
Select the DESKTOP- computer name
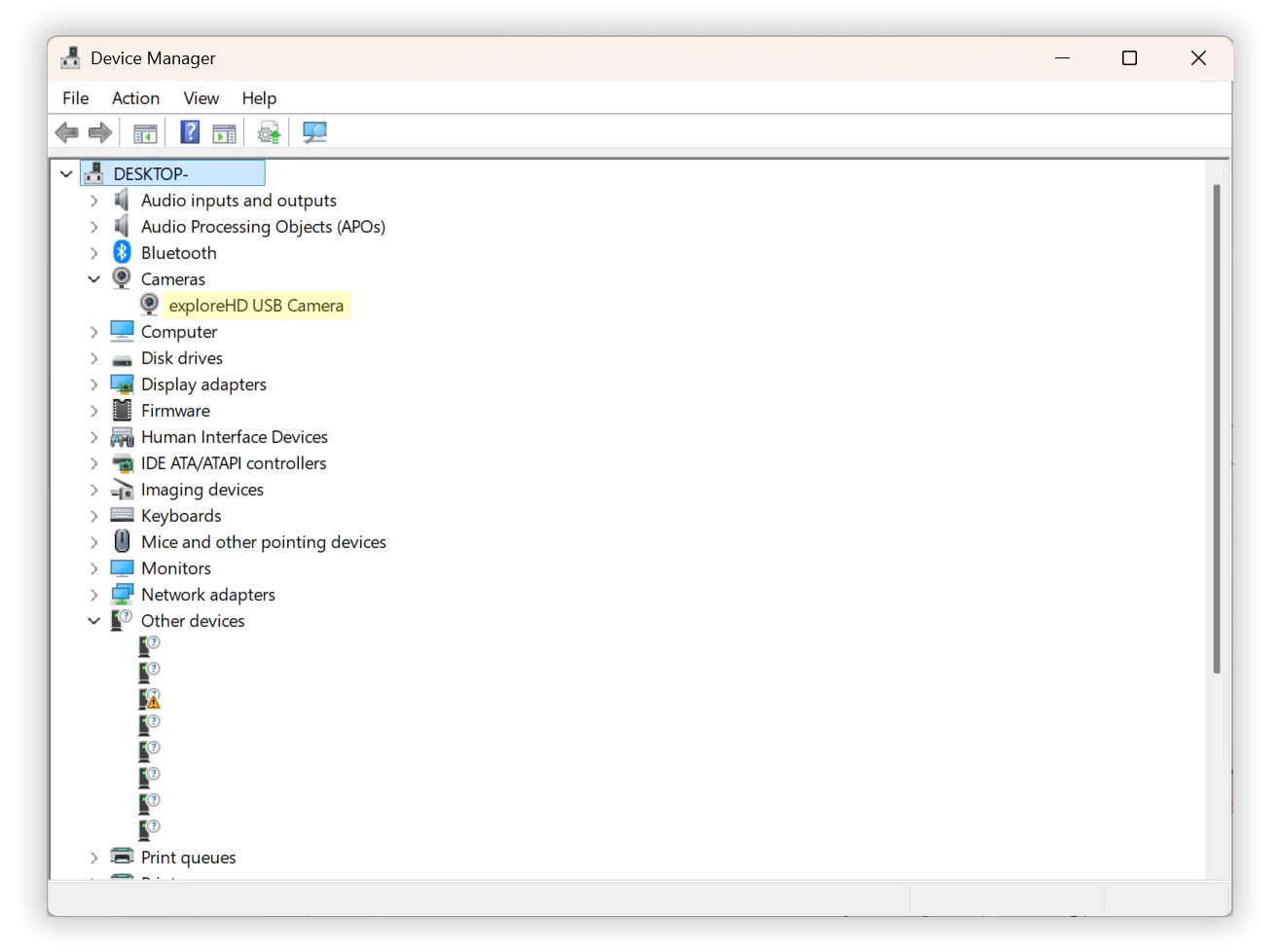151,174
